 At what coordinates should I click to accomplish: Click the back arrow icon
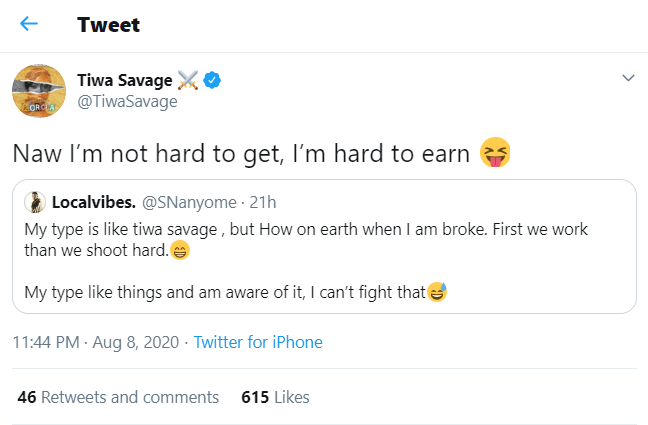(x=29, y=24)
